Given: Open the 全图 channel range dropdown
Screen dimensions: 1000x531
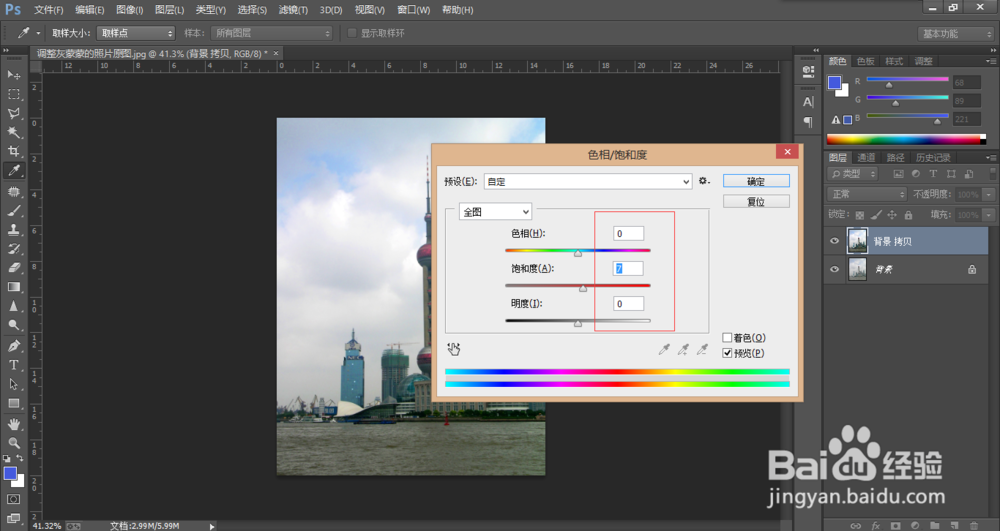Looking at the screenshot, I should tap(495, 212).
